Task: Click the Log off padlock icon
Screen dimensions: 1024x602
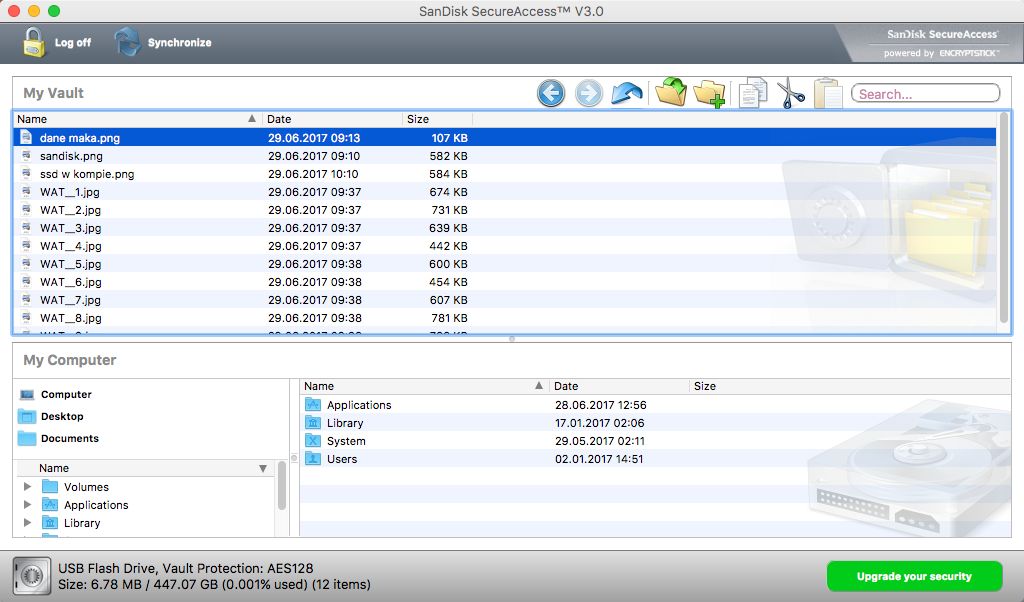Action: point(34,42)
